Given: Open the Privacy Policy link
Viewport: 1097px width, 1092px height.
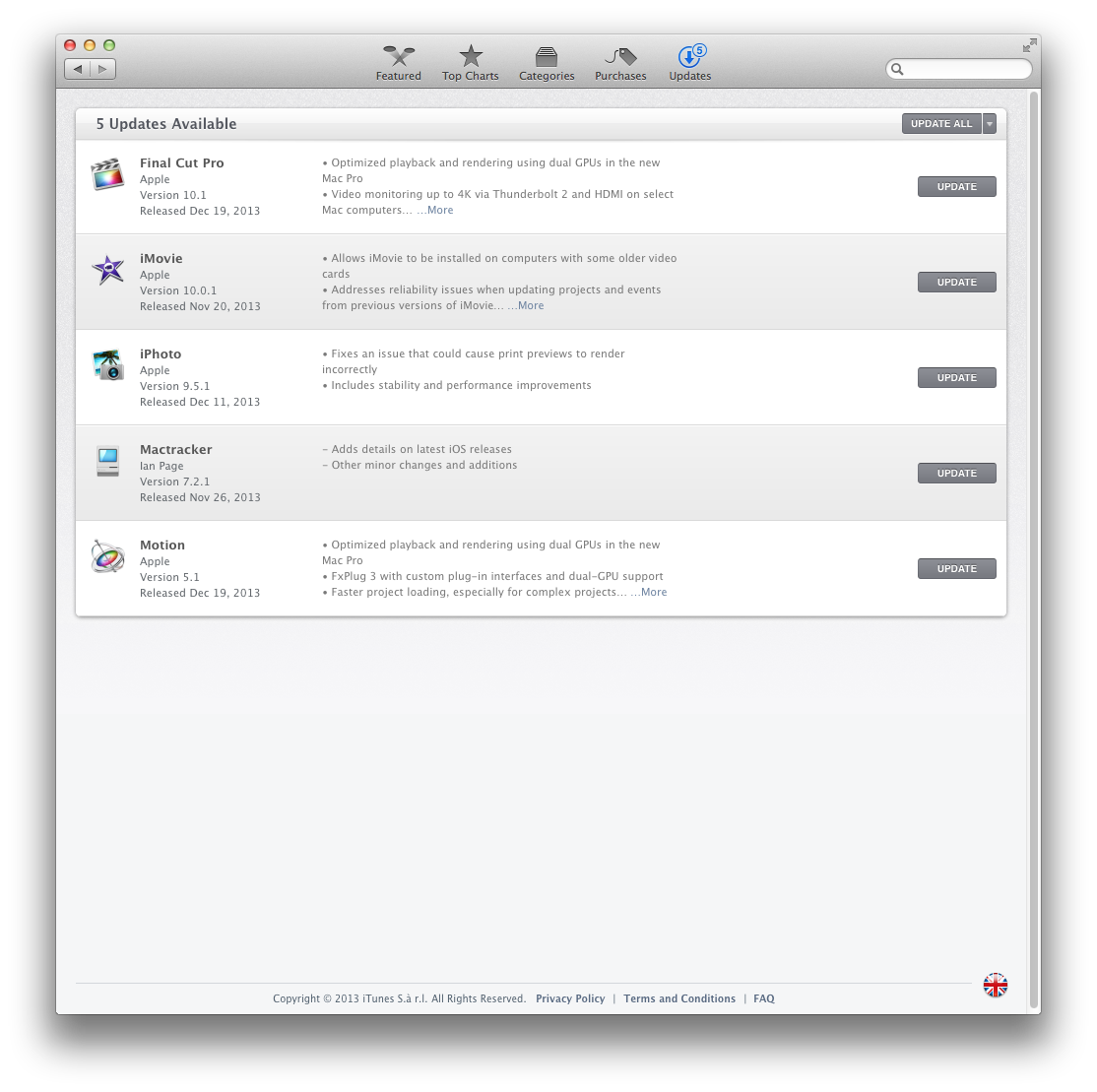Looking at the screenshot, I should tap(570, 998).
